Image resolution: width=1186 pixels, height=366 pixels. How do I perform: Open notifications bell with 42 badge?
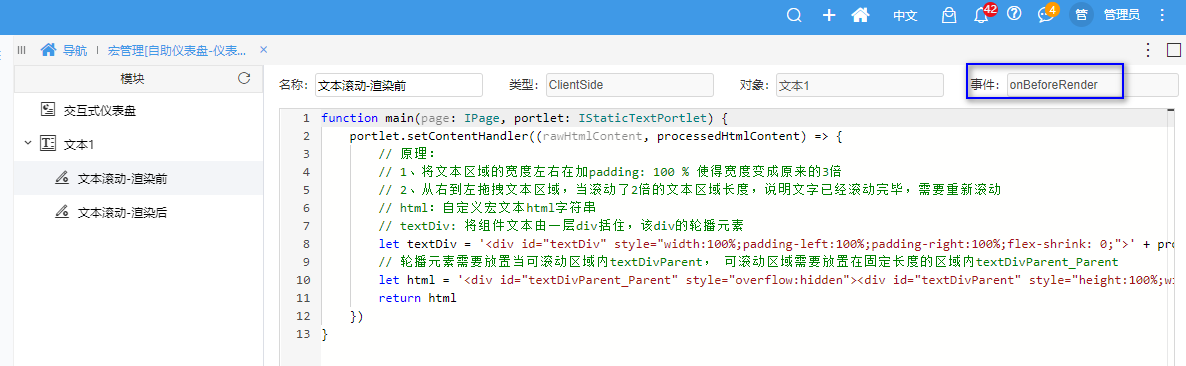[x=983, y=14]
